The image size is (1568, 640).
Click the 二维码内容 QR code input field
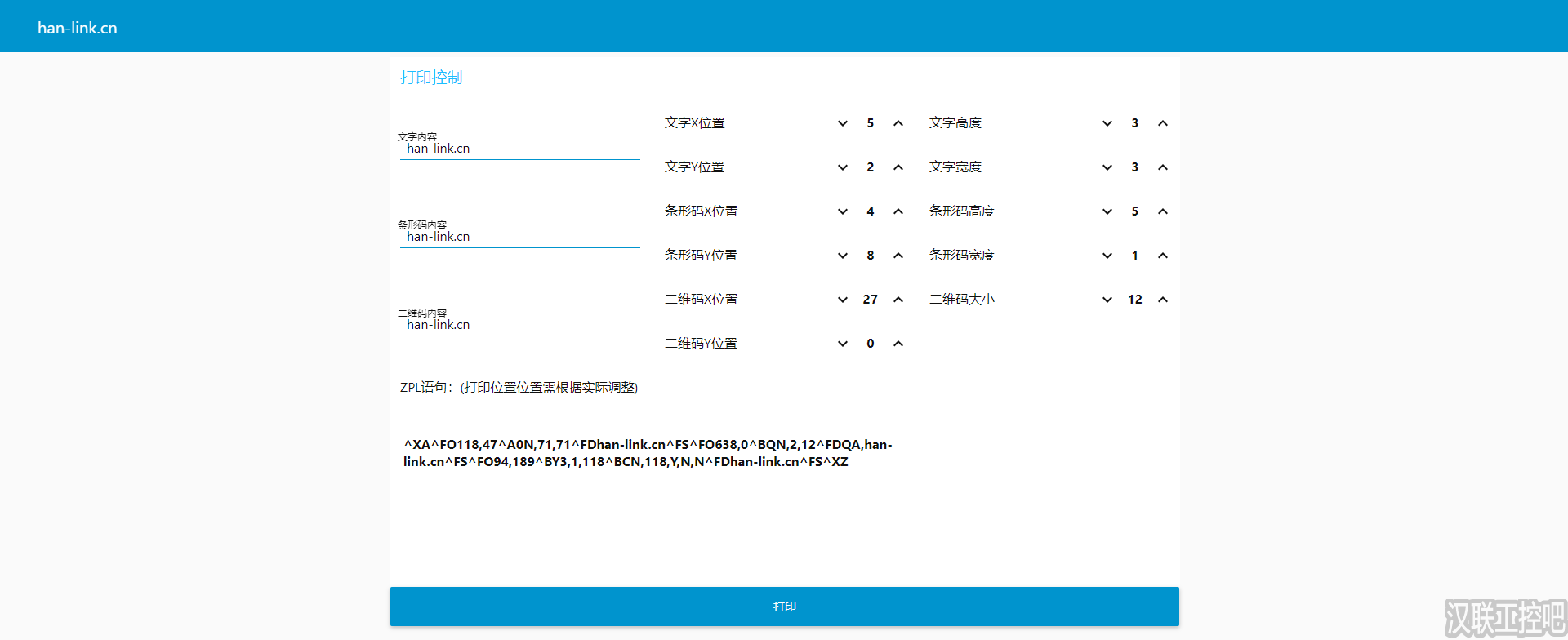tap(520, 325)
